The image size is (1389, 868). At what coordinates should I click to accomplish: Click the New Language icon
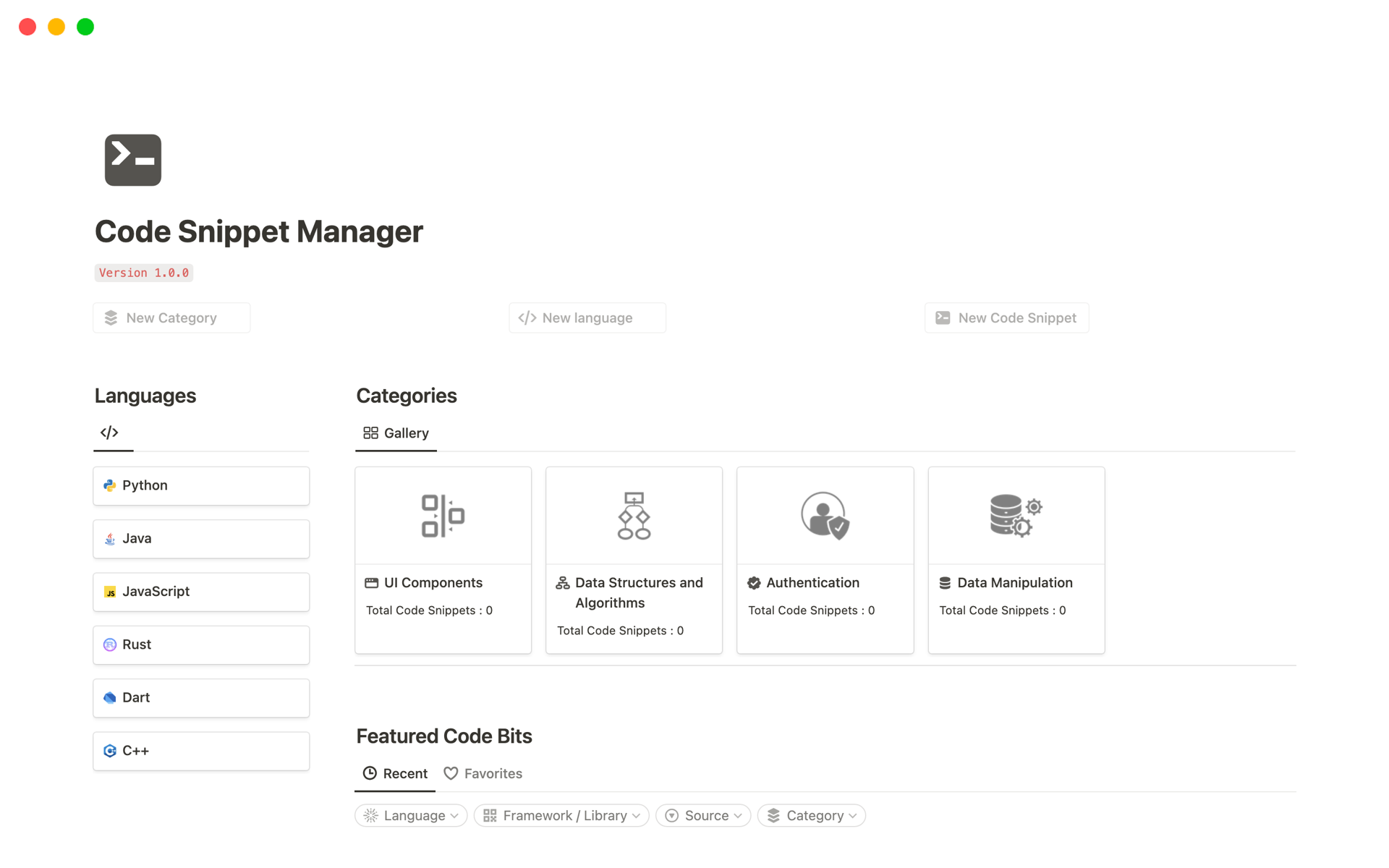[x=526, y=318]
